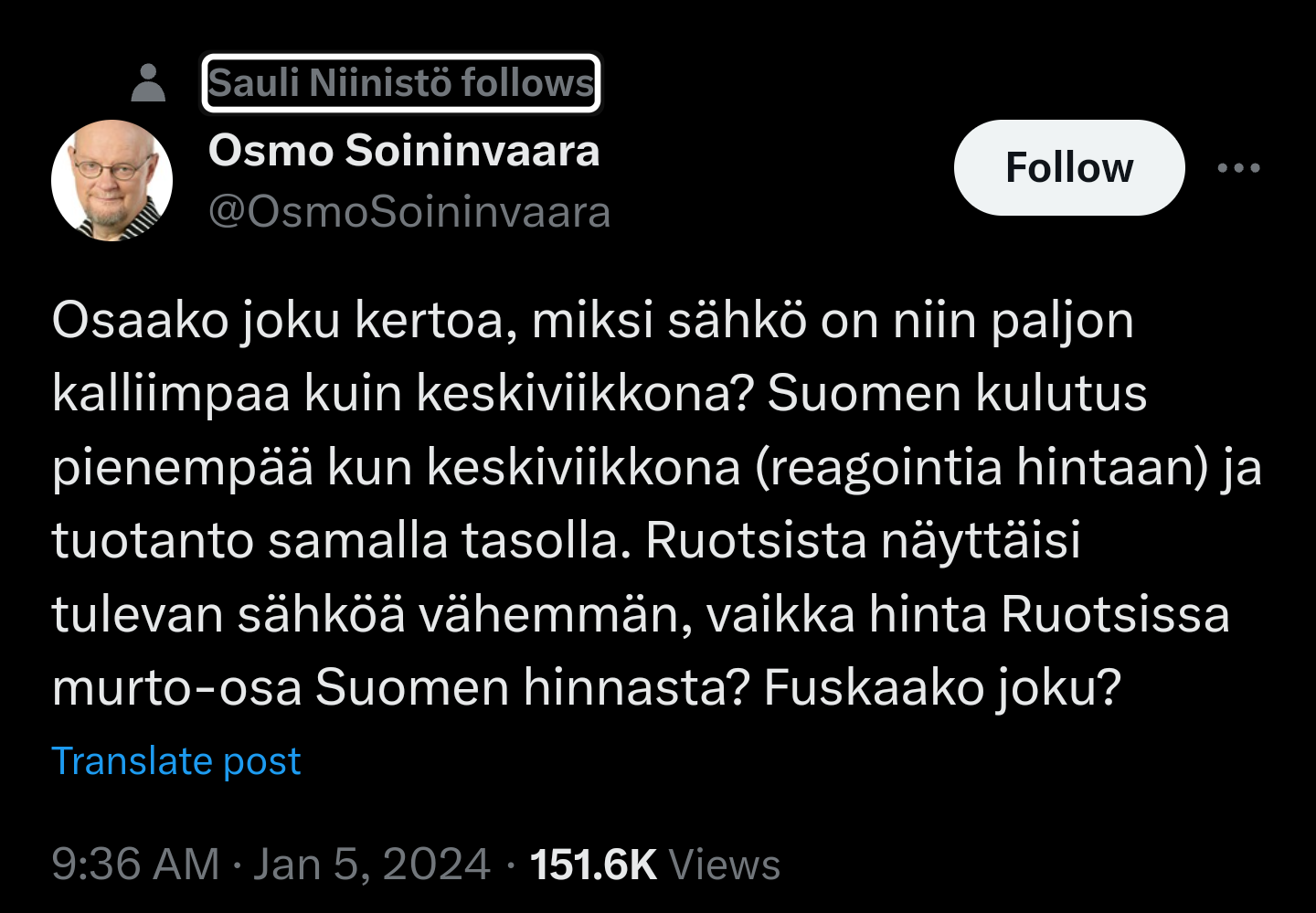The image size is (1316, 913).
Task: Open the three-dot more options menu
Action: 1238,168
